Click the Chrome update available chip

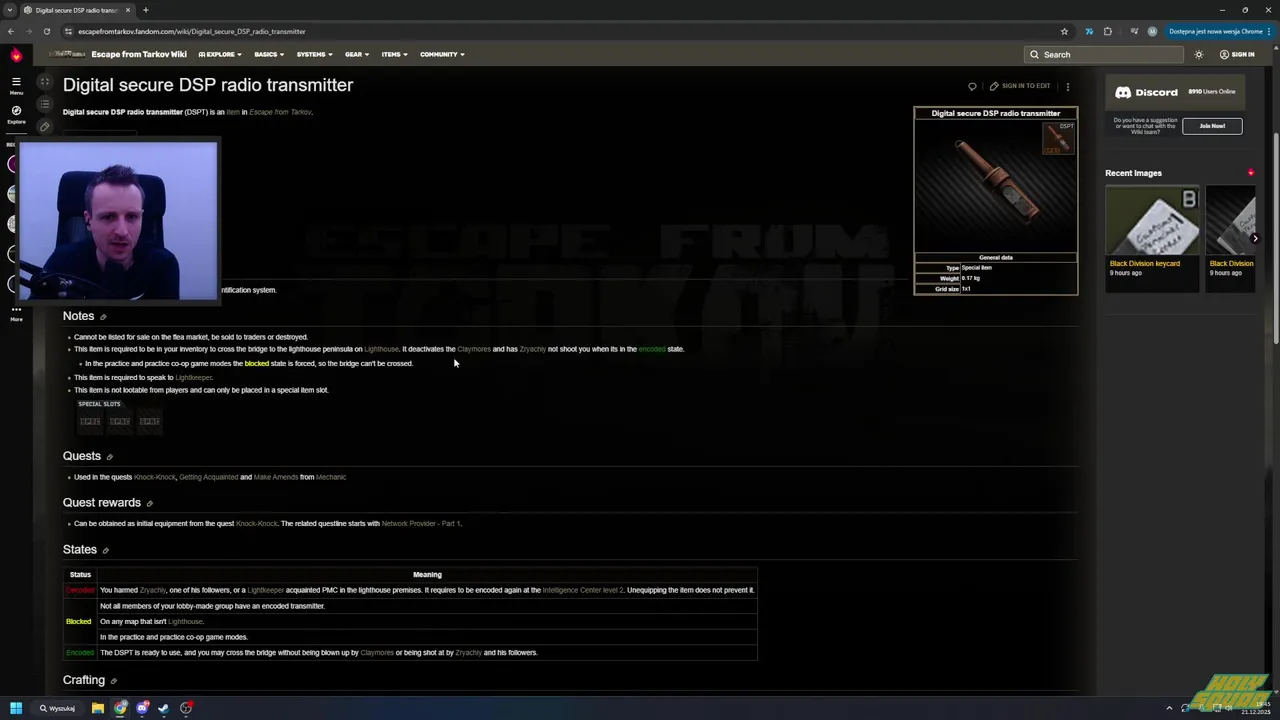(1220, 31)
